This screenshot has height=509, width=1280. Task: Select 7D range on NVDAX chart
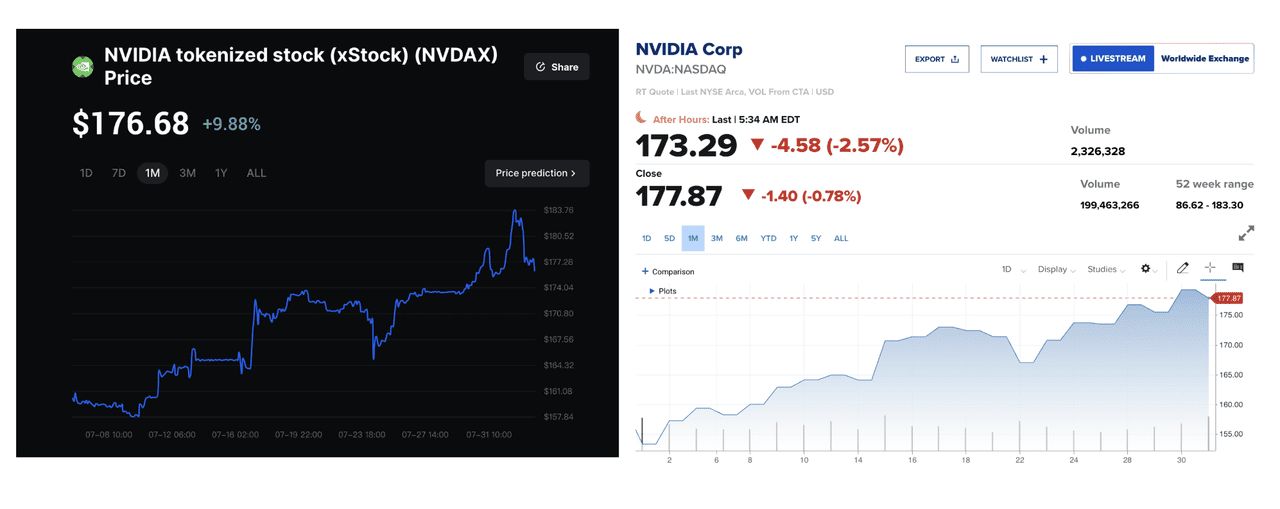(119, 173)
